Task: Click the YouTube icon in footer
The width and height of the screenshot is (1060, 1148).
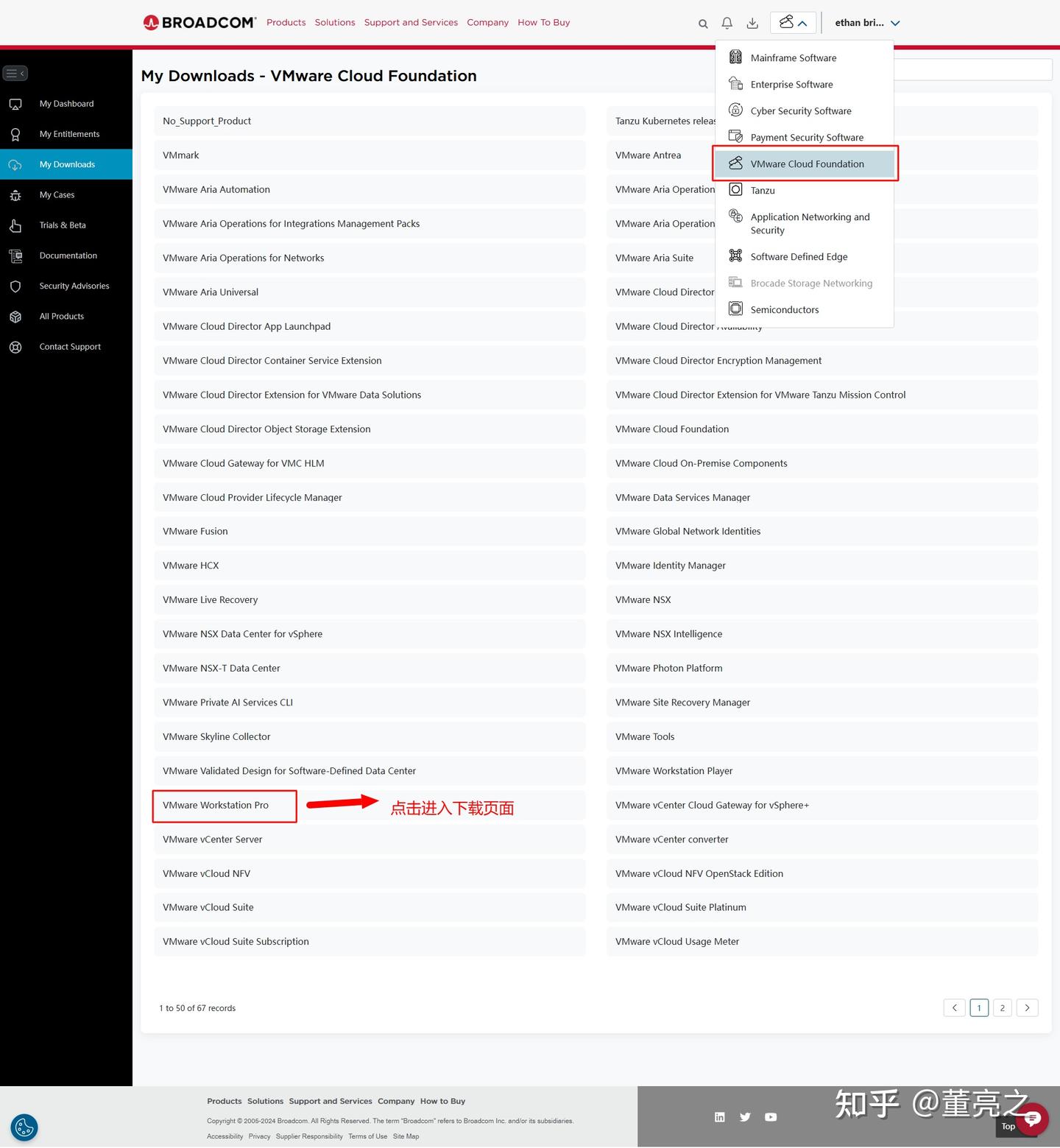Action: [771, 1117]
